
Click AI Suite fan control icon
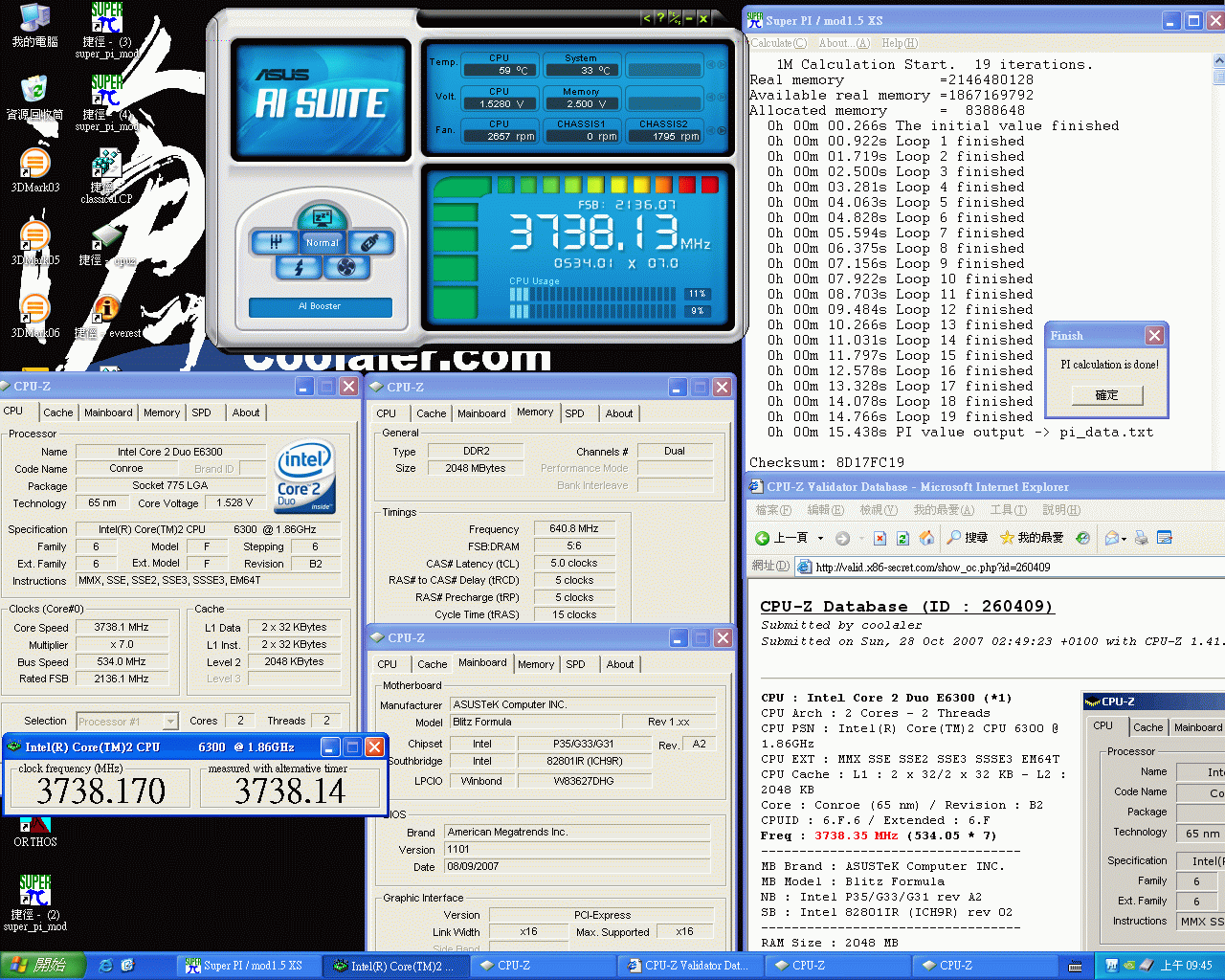346,268
